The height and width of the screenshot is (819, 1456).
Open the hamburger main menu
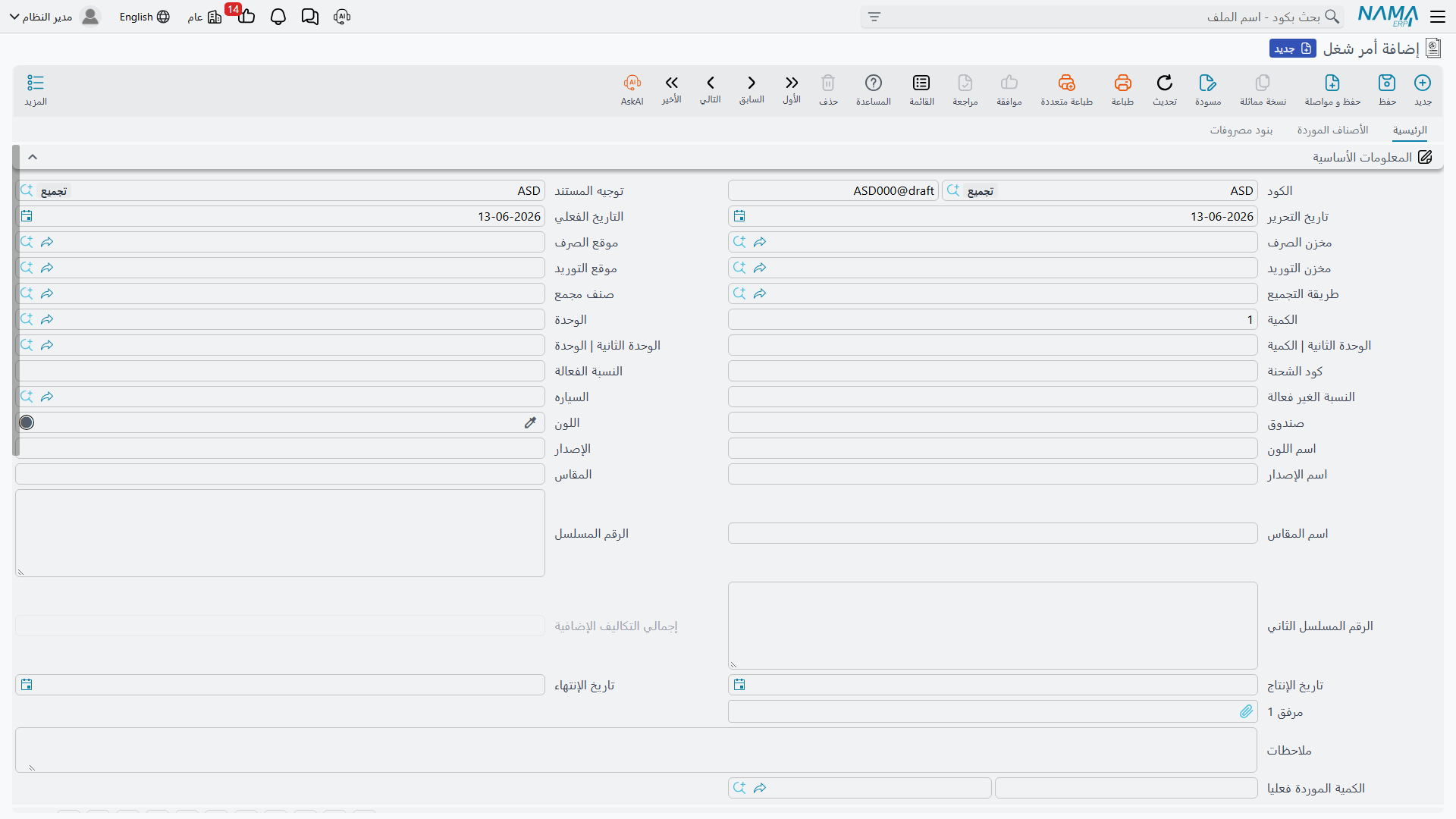click(1438, 17)
